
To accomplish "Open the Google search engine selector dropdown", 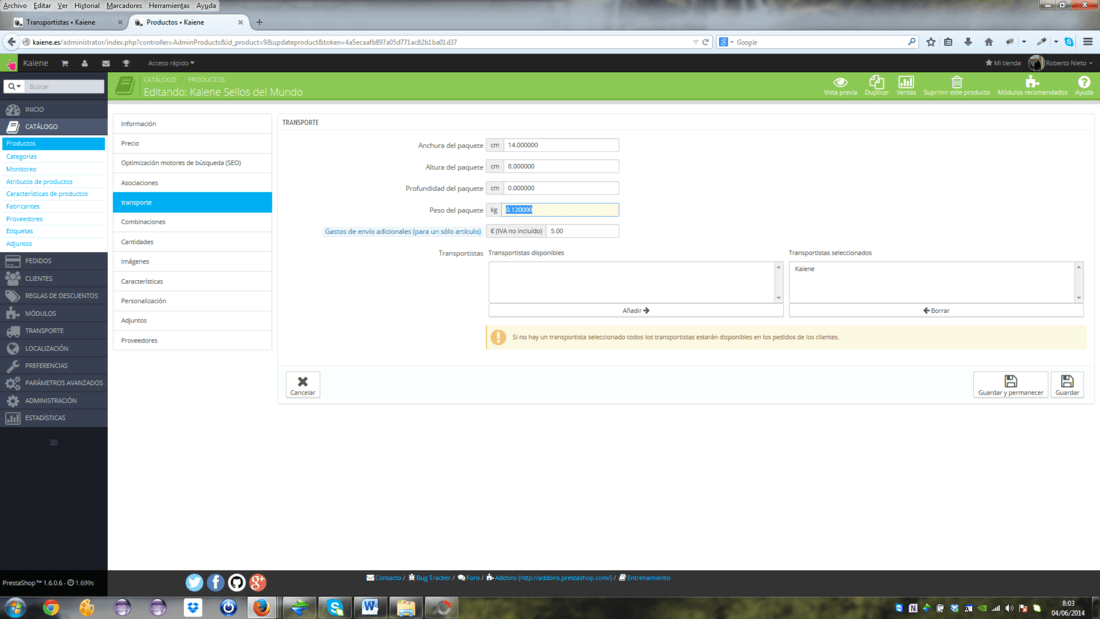I will click(x=726, y=42).
